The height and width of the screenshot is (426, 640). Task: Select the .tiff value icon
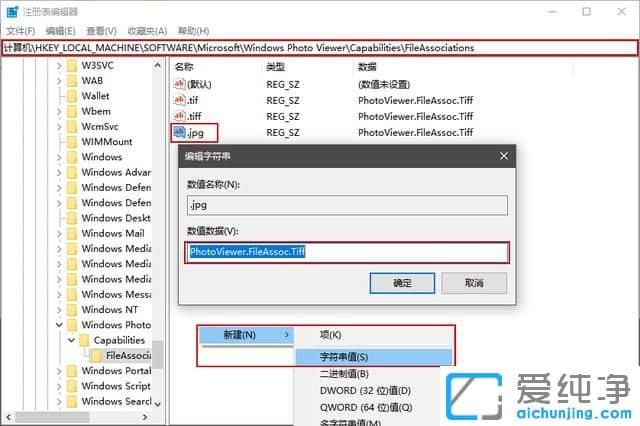(180, 116)
